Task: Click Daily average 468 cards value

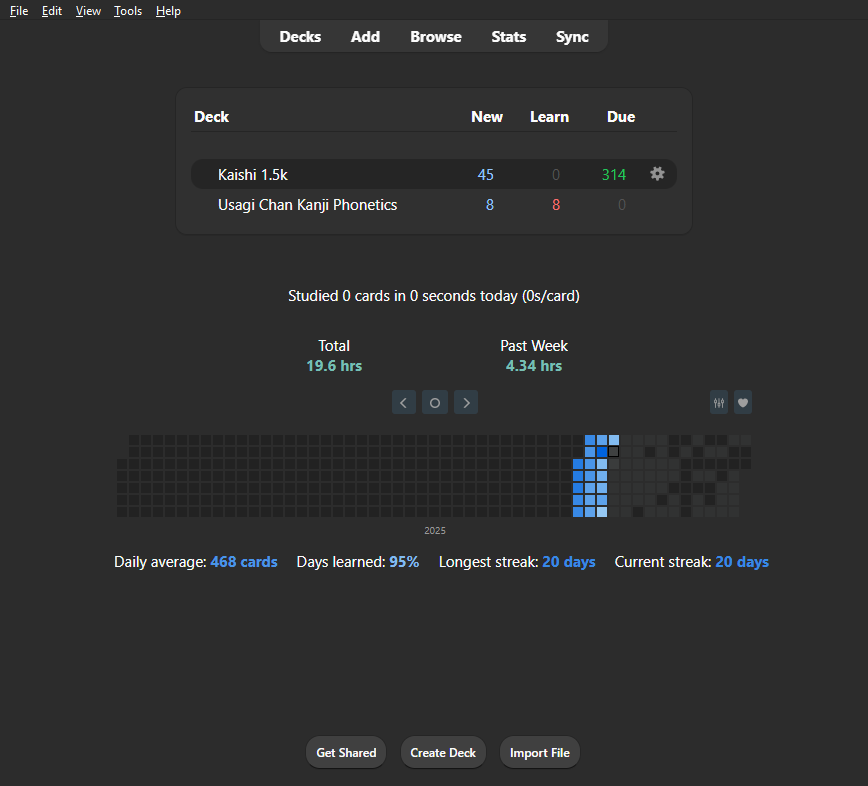Action: [244, 562]
